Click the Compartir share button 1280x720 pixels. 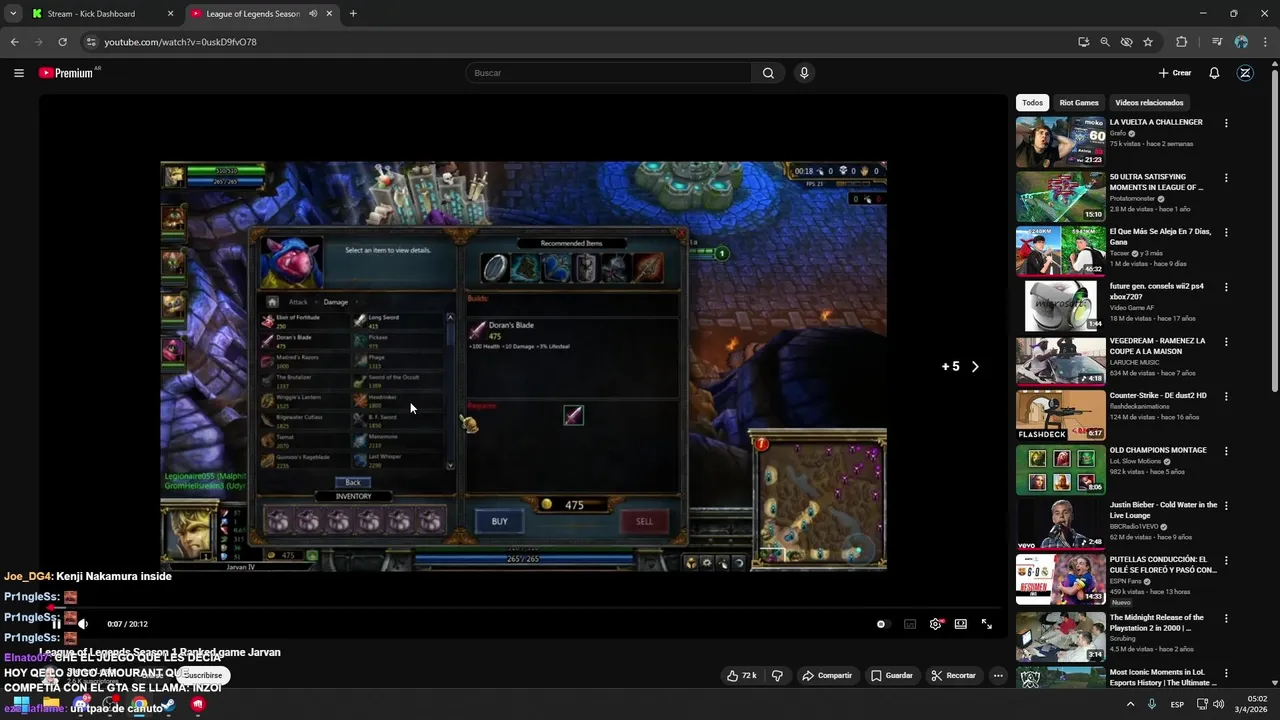point(827,676)
